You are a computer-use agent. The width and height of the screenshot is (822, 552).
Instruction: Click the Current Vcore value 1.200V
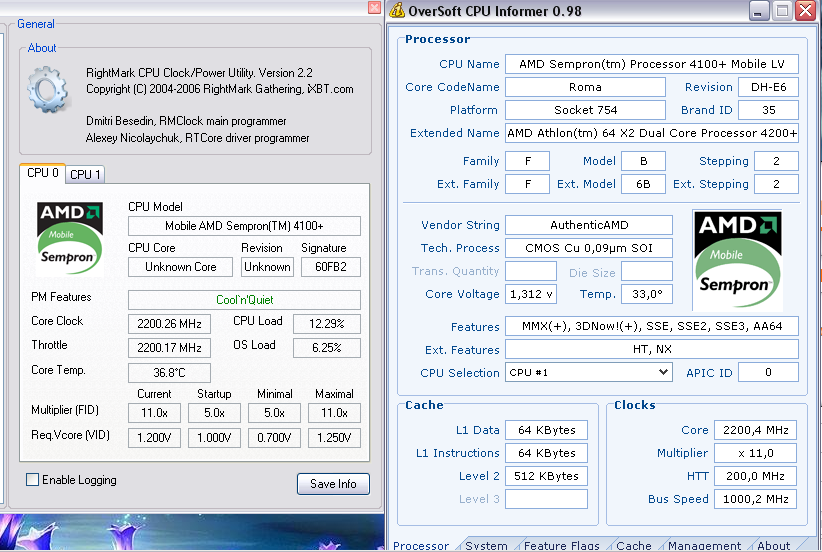(x=155, y=438)
